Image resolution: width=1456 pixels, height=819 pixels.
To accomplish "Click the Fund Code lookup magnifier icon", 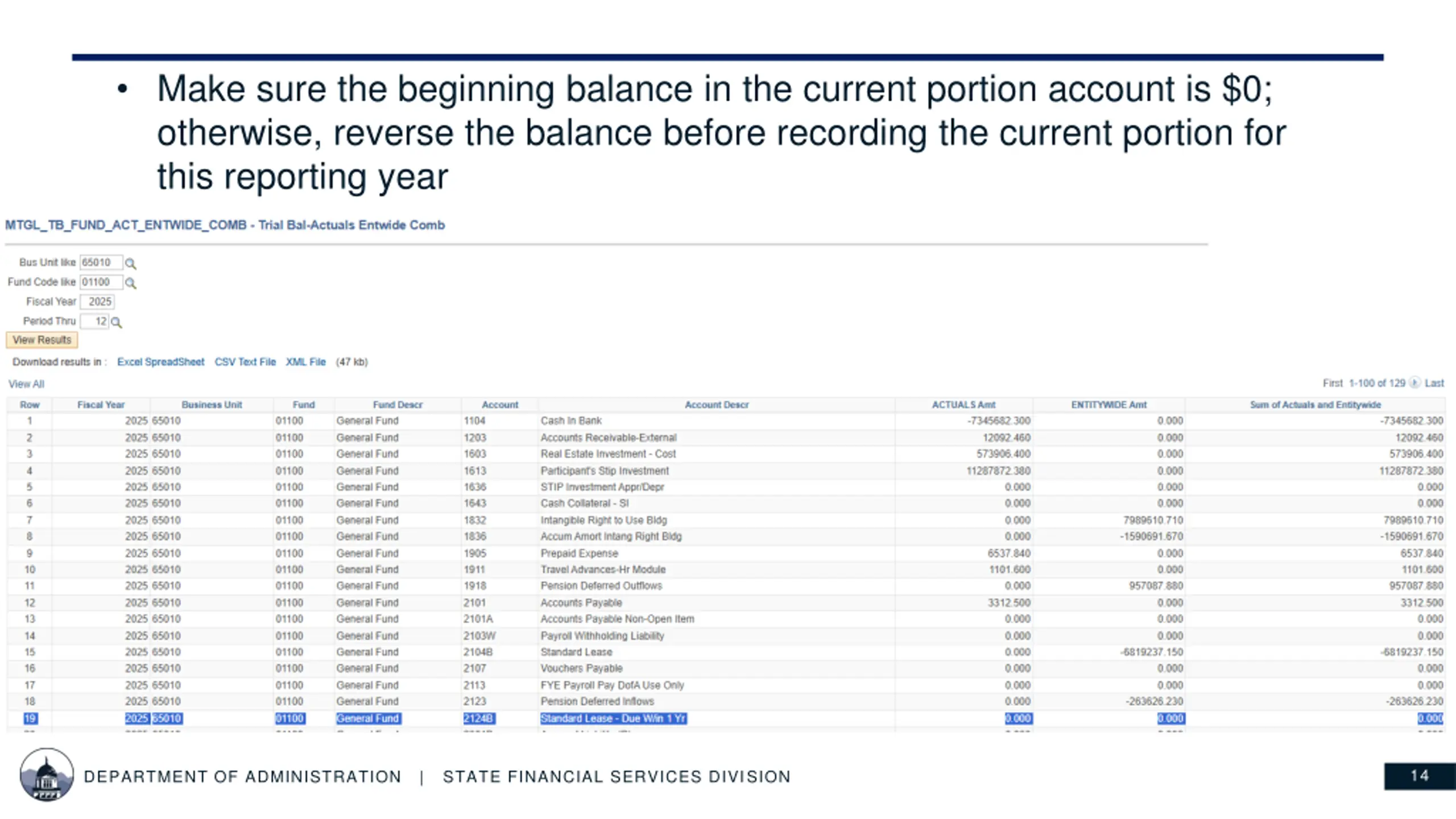I will click(x=130, y=283).
